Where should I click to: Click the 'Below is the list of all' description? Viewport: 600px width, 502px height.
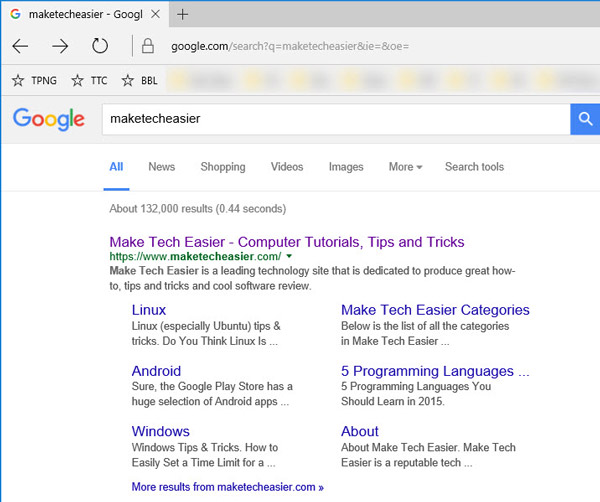point(425,334)
